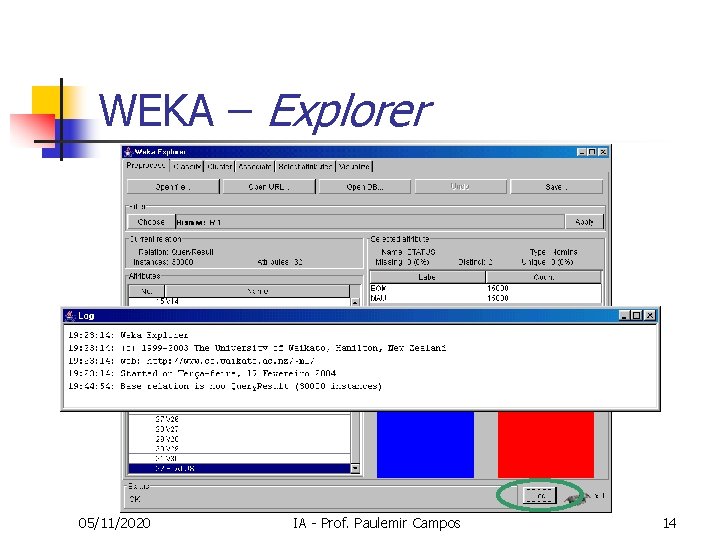Minimize the Log window
This screenshot has width=720, height=540.
click(624, 315)
